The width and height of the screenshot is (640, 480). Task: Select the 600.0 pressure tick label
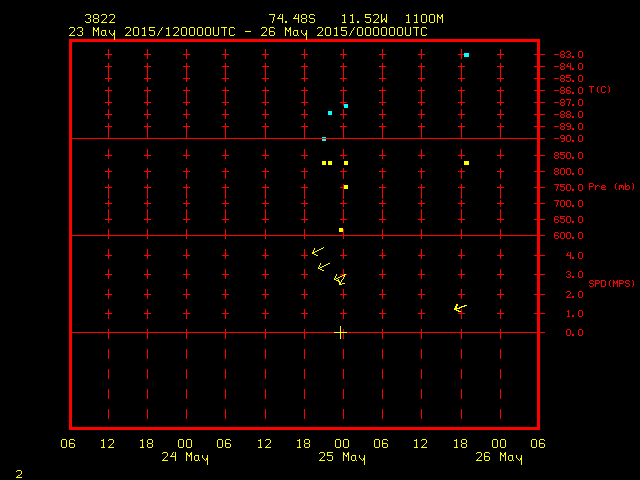[569, 236]
